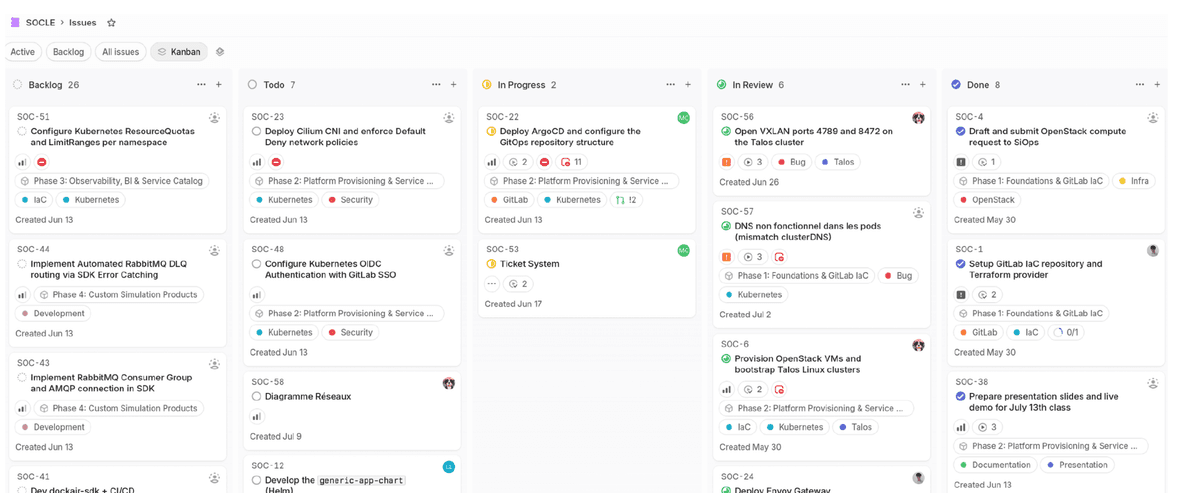Click status circle on SOC-43 card
Image resolution: width=1200 pixels, height=493 pixels.
tap(22, 377)
